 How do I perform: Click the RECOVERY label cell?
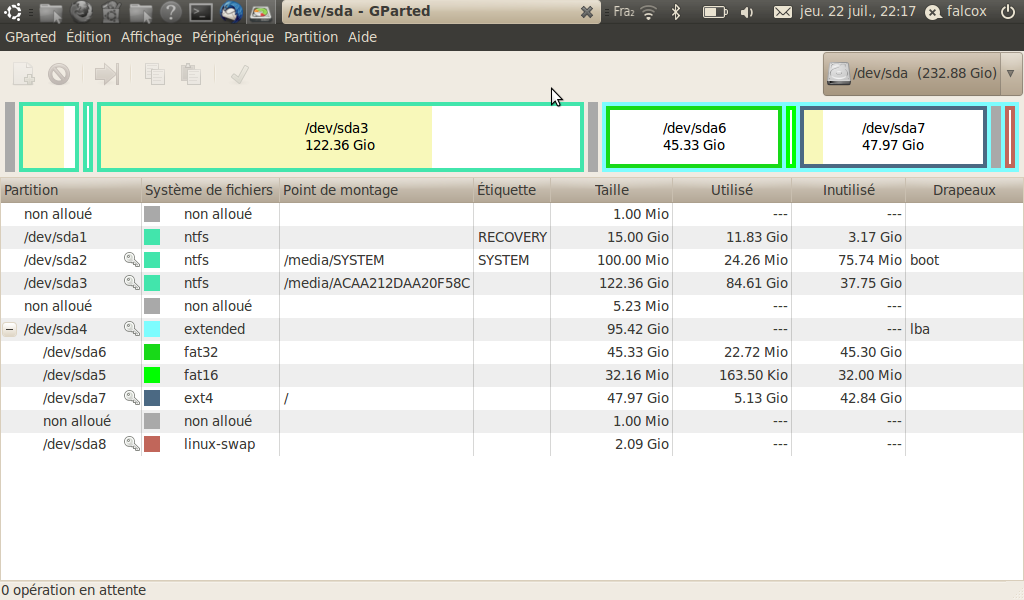[x=512, y=237]
